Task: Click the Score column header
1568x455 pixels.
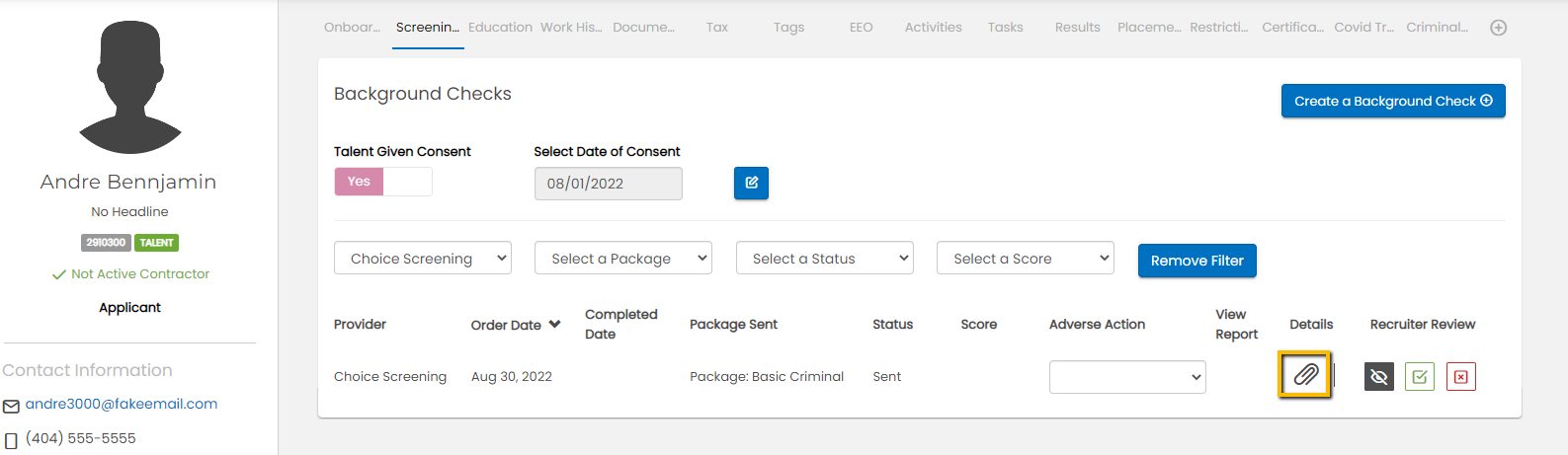Action: pos(978,324)
